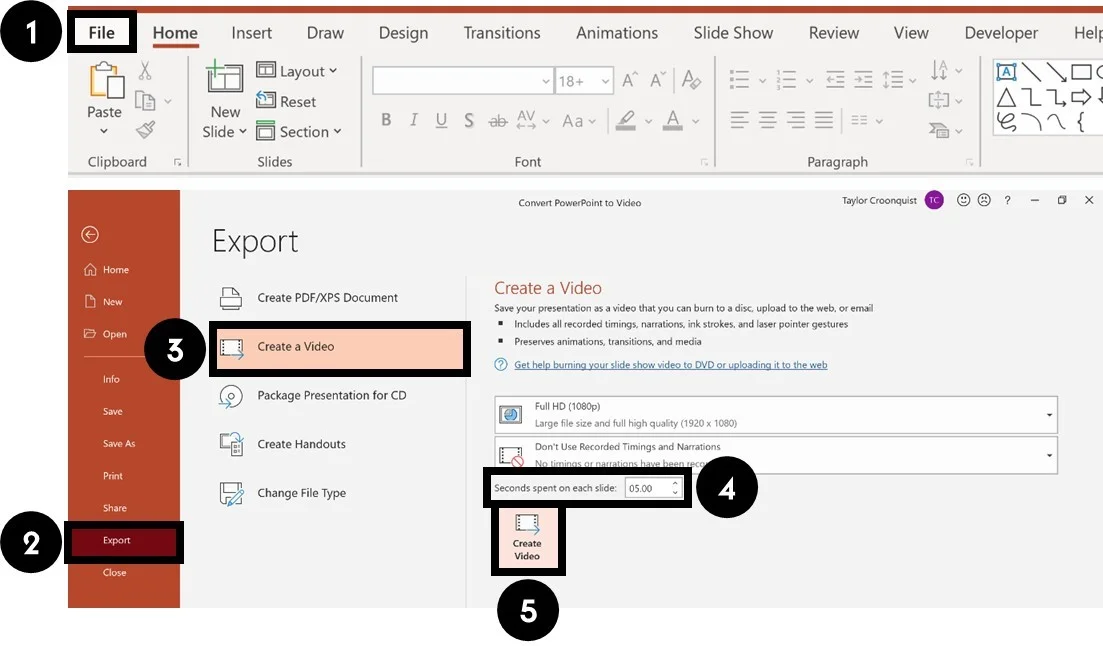Select the Triangle shape
Image resolution: width=1103 pixels, height=646 pixels.
1006,97
